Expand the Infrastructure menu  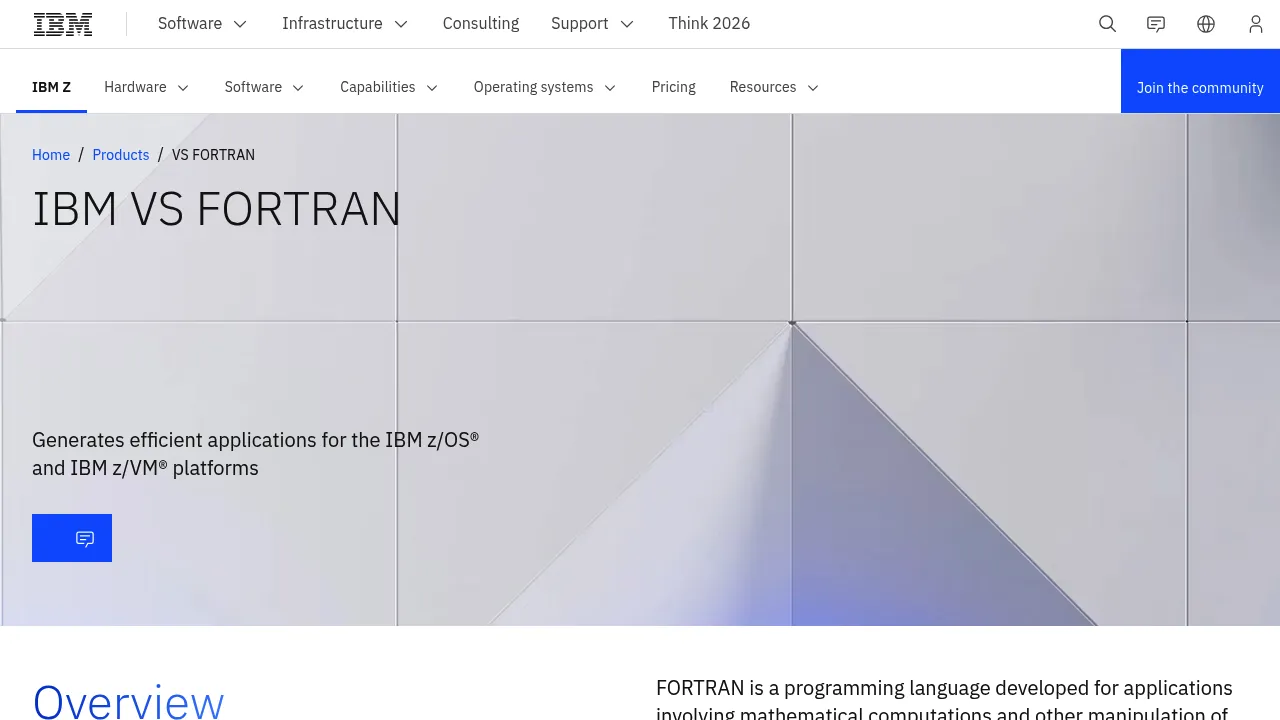pos(345,24)
